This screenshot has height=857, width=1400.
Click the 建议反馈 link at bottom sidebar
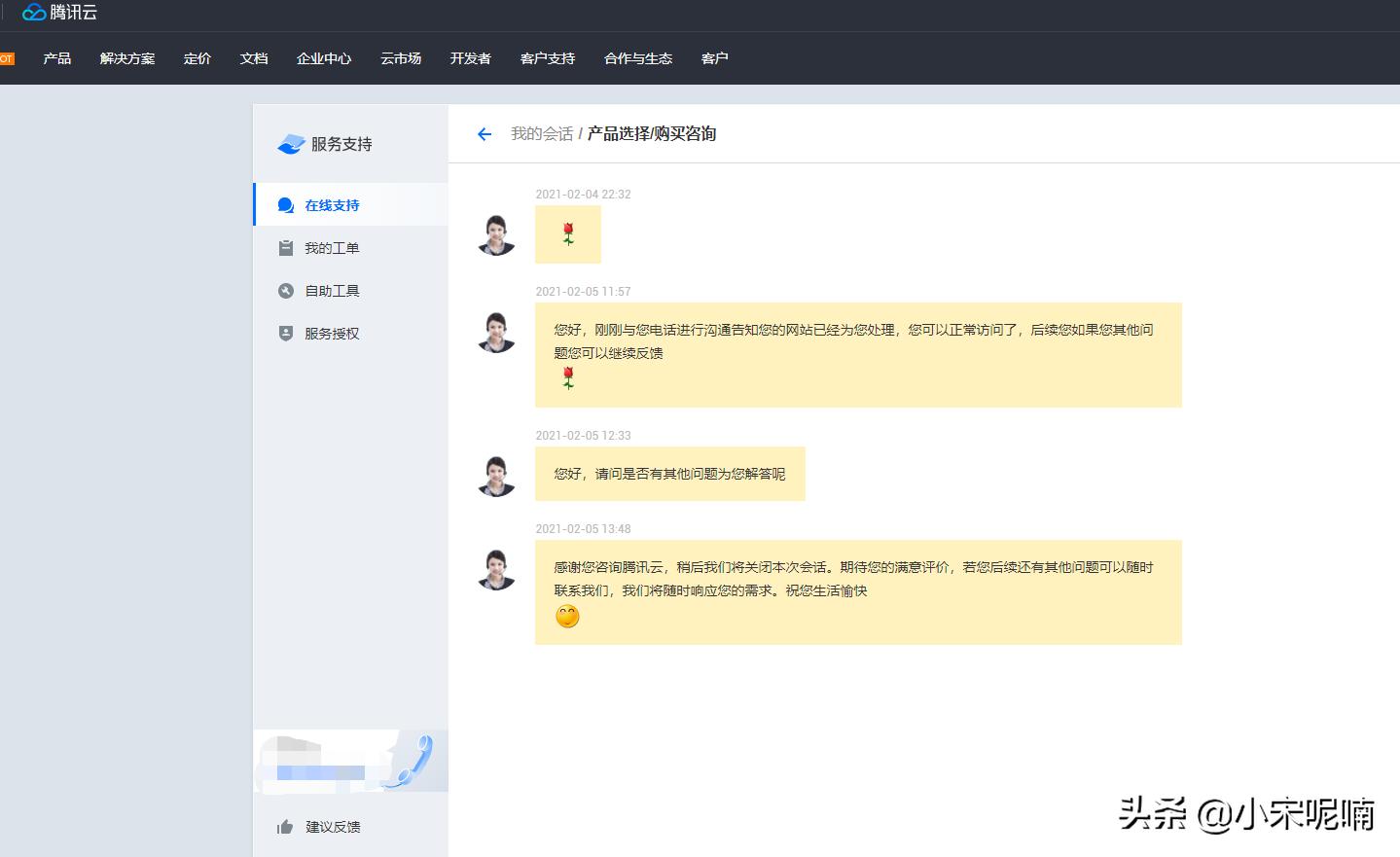click(x=335, y=826)
